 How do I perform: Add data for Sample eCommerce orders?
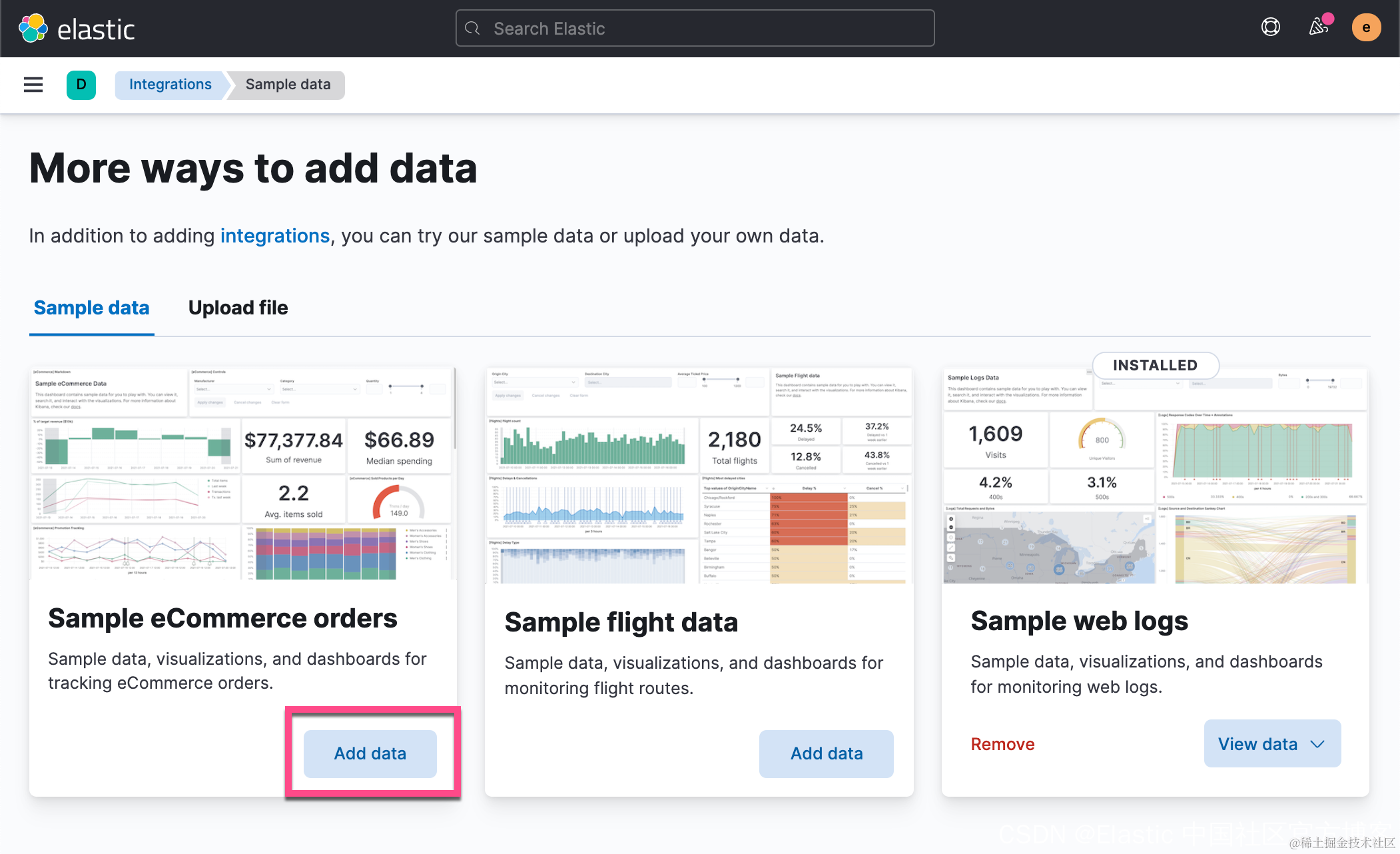point(370,753)
